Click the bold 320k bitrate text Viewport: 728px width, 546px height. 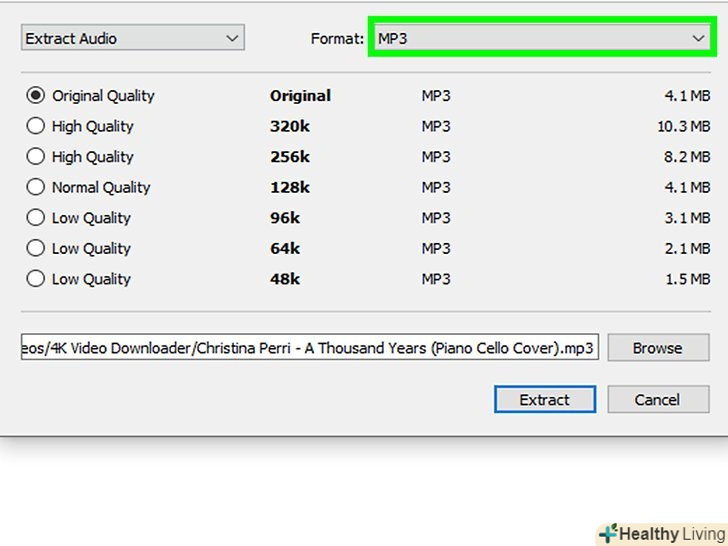point(290,126)
